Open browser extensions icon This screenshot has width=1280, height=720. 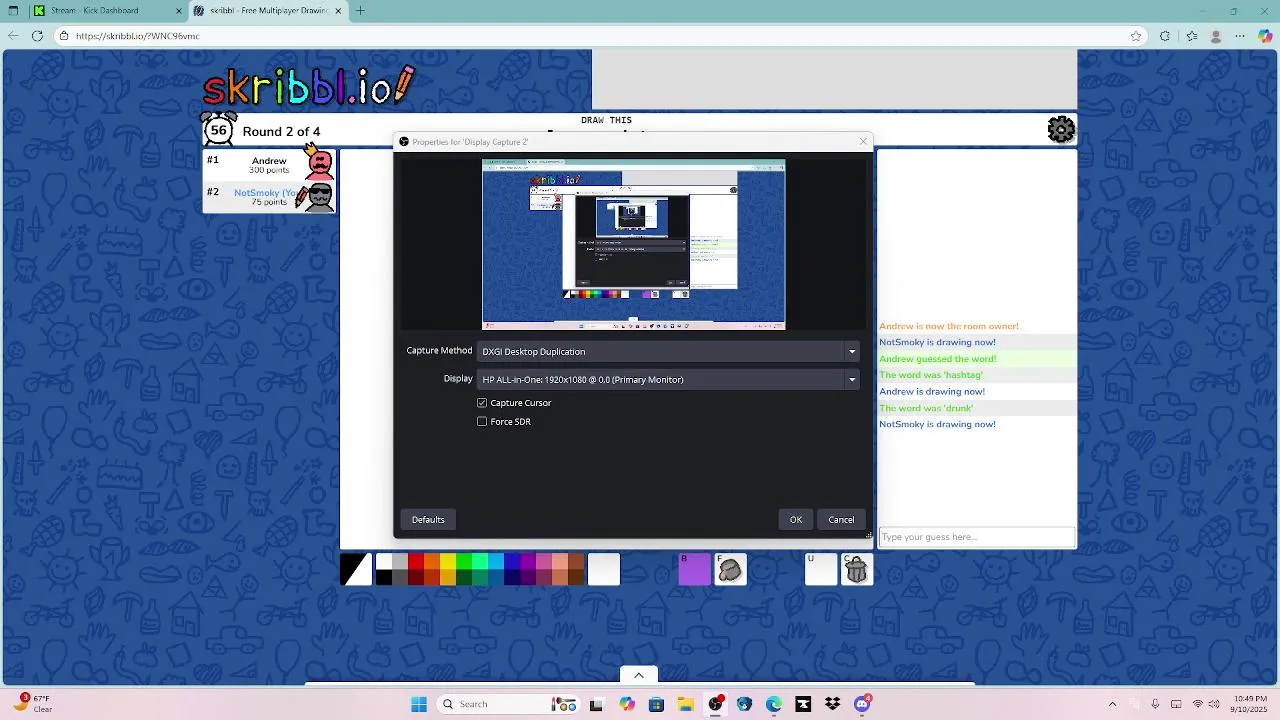coord(1165,36)
